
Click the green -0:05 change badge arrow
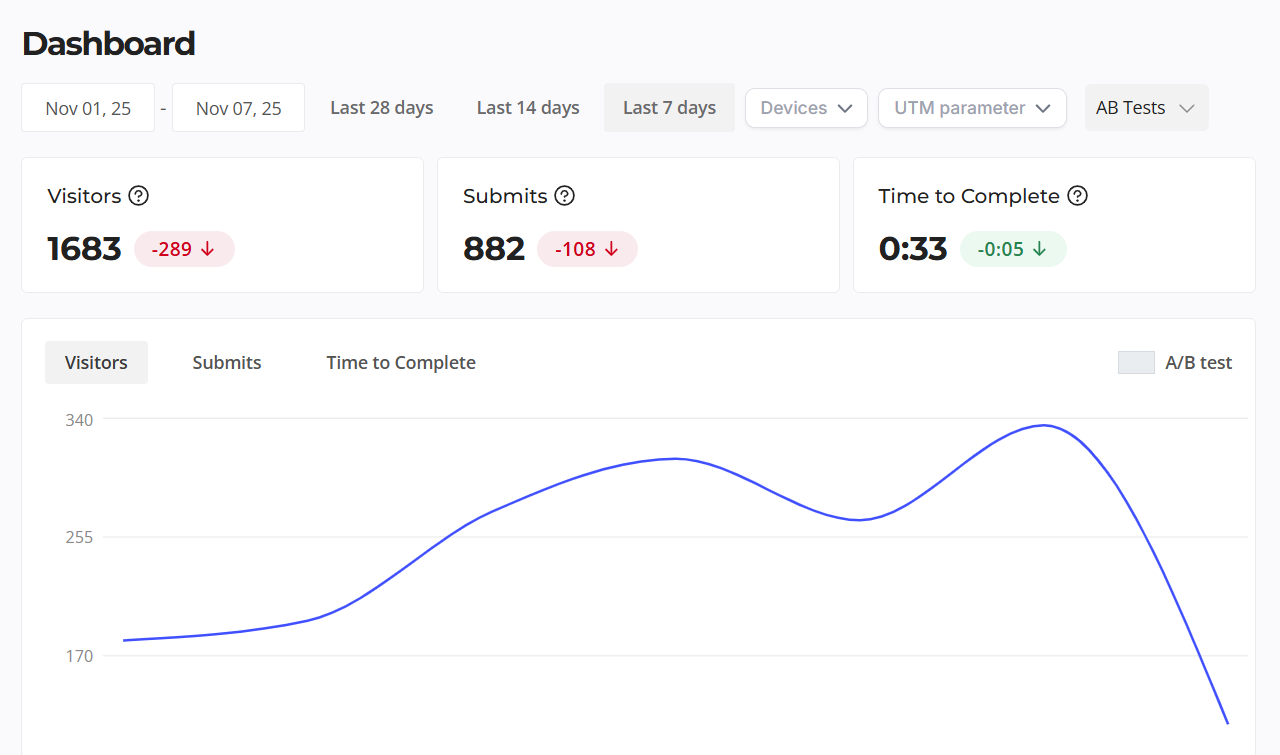click(1040, 249)
